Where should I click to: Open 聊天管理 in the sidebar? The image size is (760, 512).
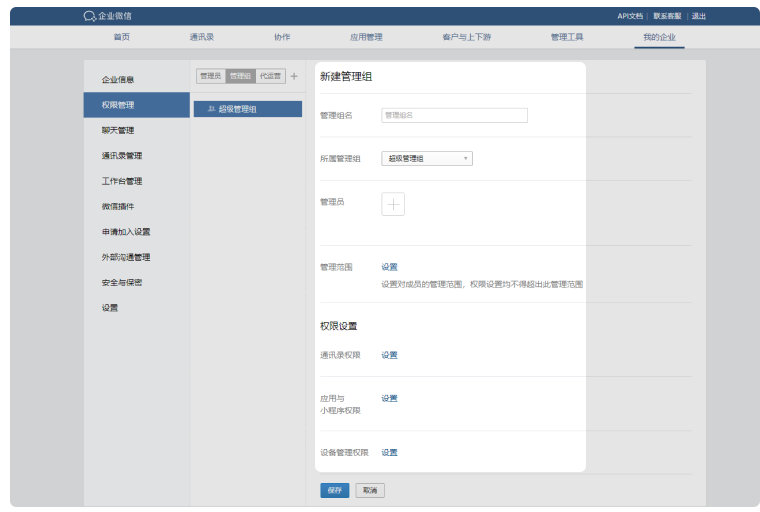coord(118,130)
